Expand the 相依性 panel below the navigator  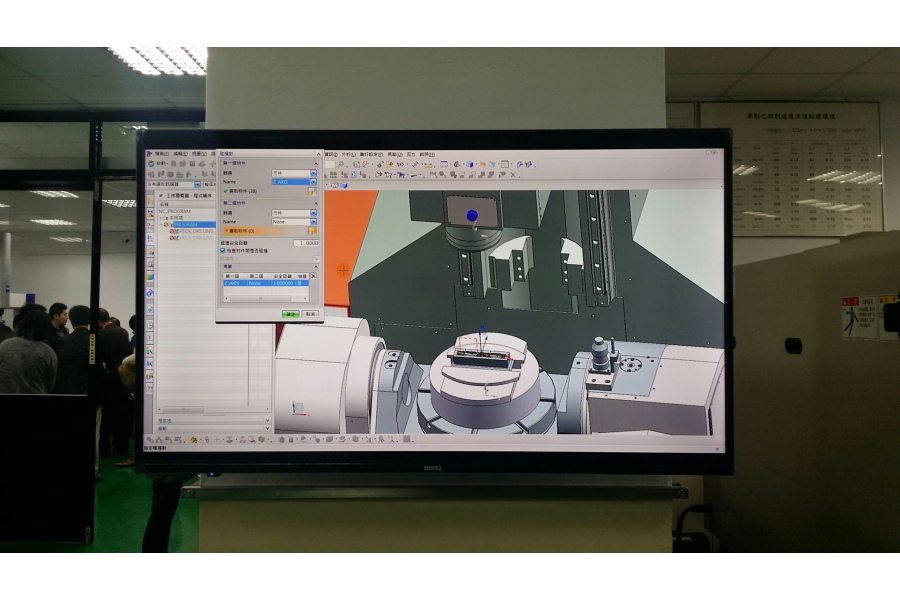tap(267, 420)
